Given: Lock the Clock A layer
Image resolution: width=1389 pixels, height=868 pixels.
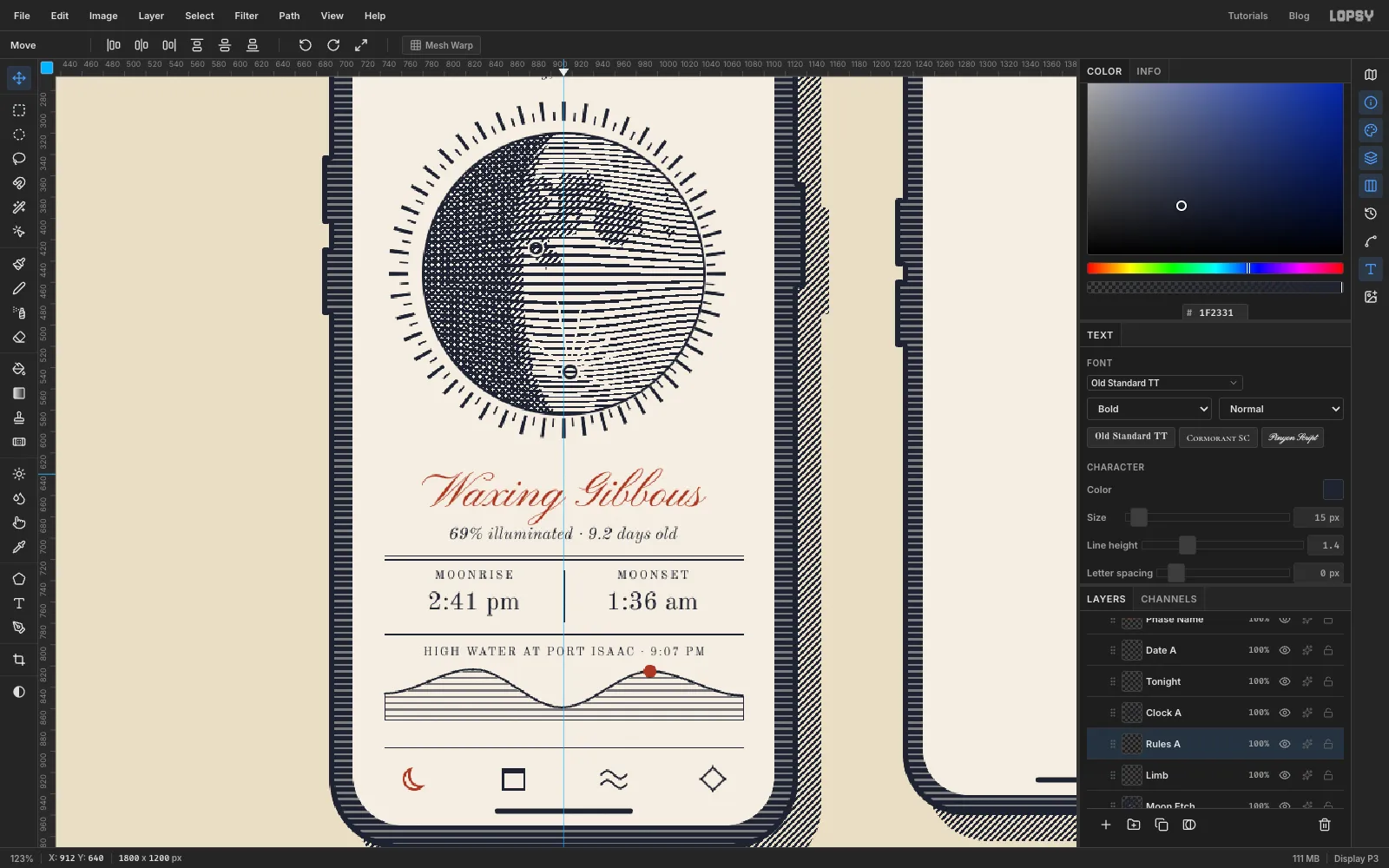Looking at the screenshot, I should (x=1328, y=713).
